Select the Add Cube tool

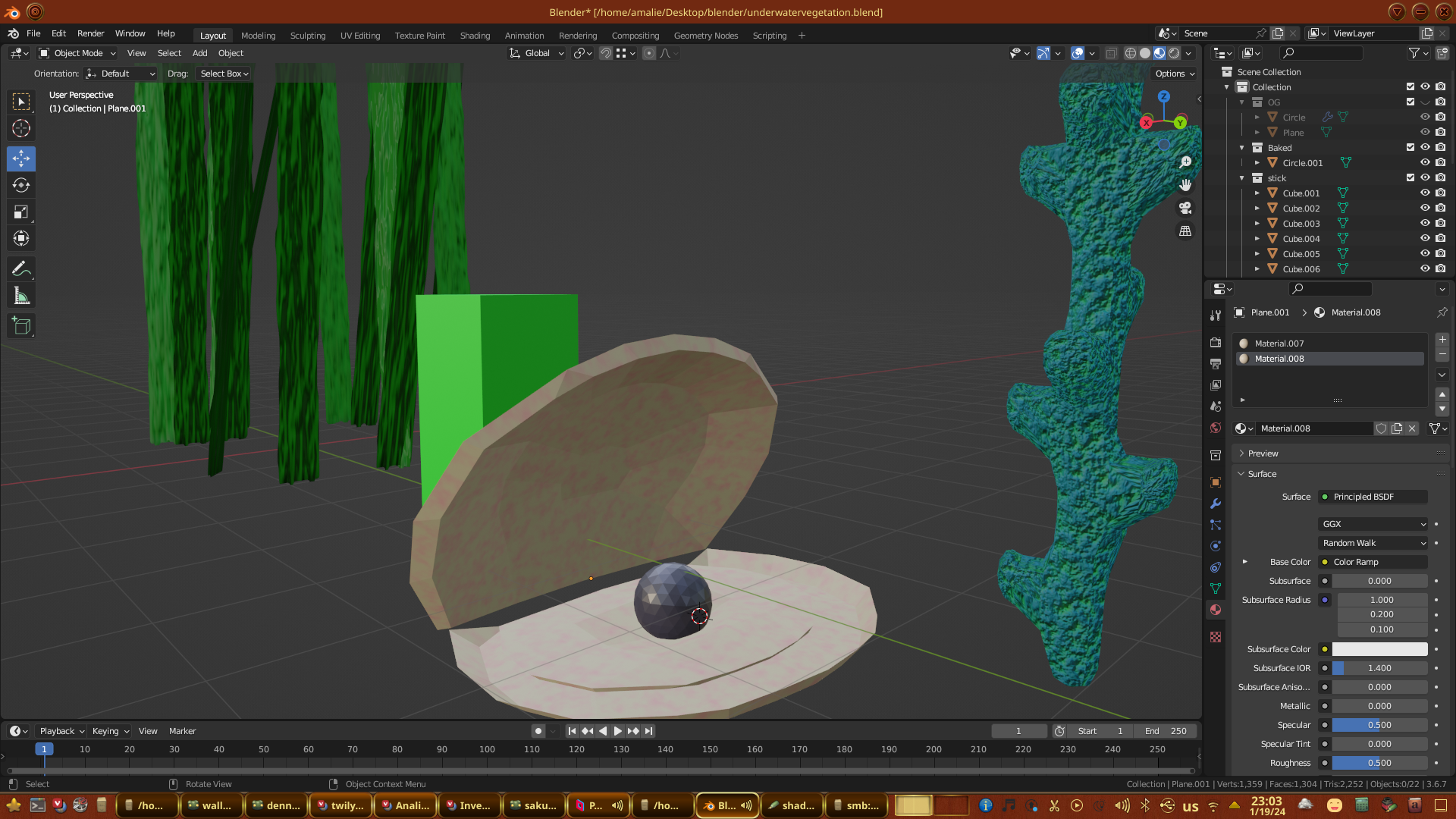tap(21, 326)
